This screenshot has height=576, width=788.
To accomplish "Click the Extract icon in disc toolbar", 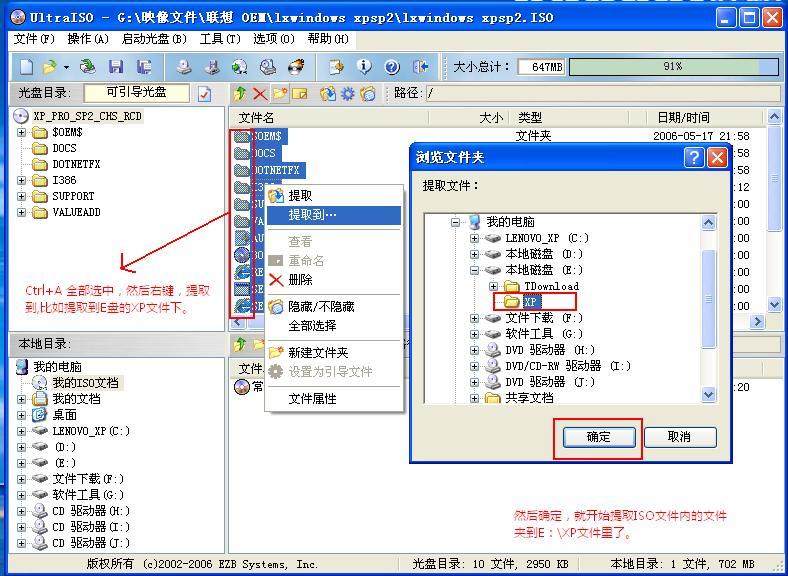I will 328,93.
